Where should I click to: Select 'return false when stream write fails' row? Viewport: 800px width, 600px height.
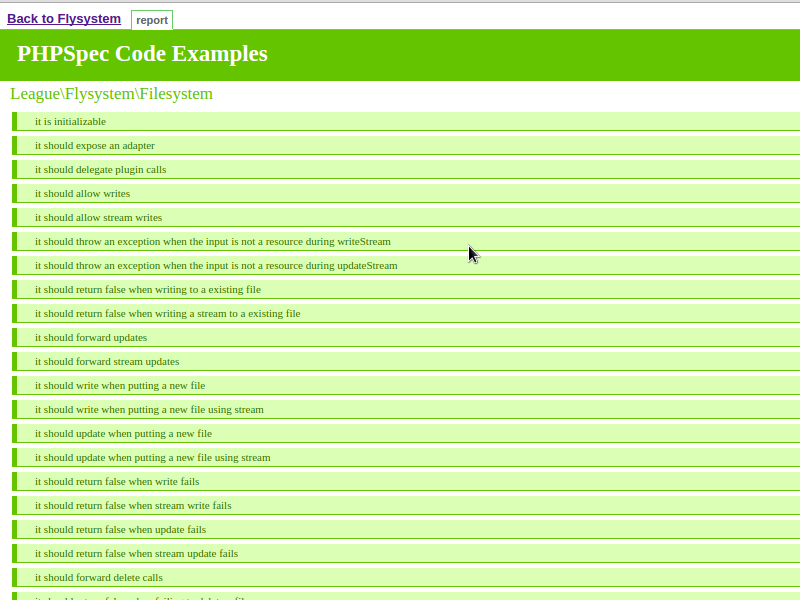tap(406, 505)
